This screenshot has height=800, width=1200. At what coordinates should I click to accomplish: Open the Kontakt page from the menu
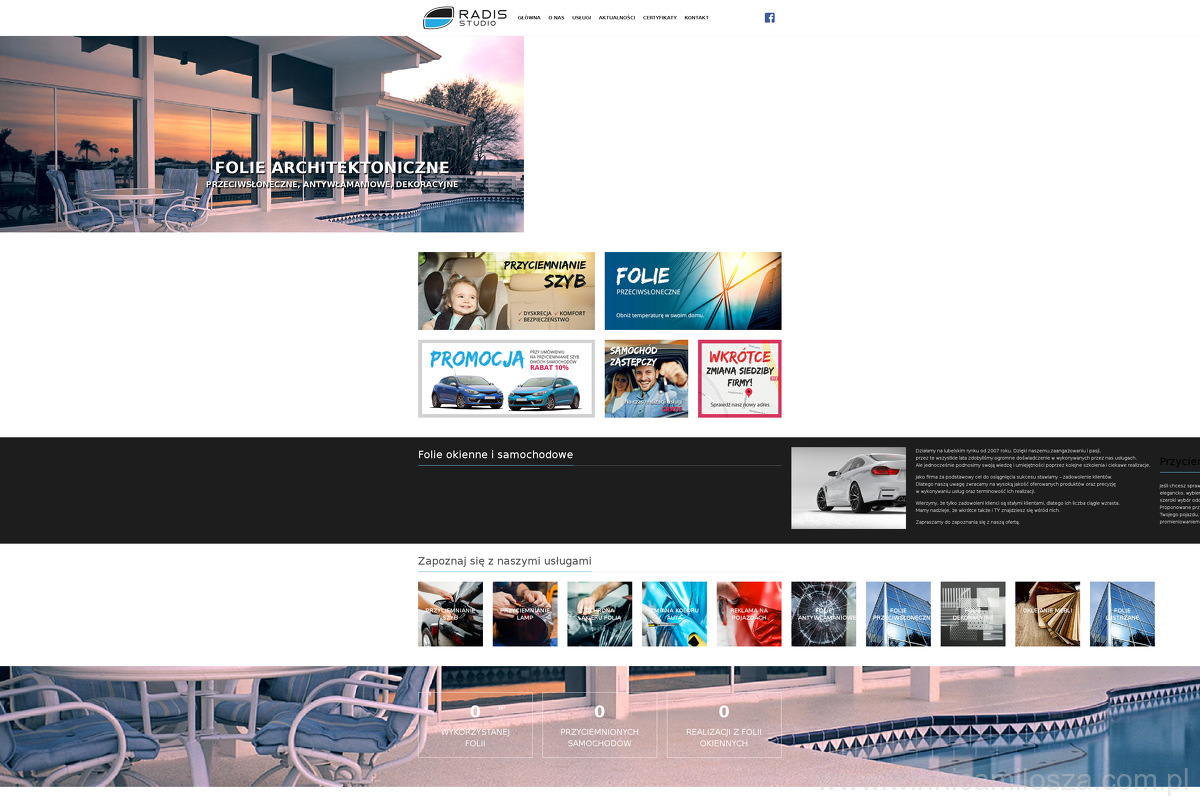[x=696, y=18]
